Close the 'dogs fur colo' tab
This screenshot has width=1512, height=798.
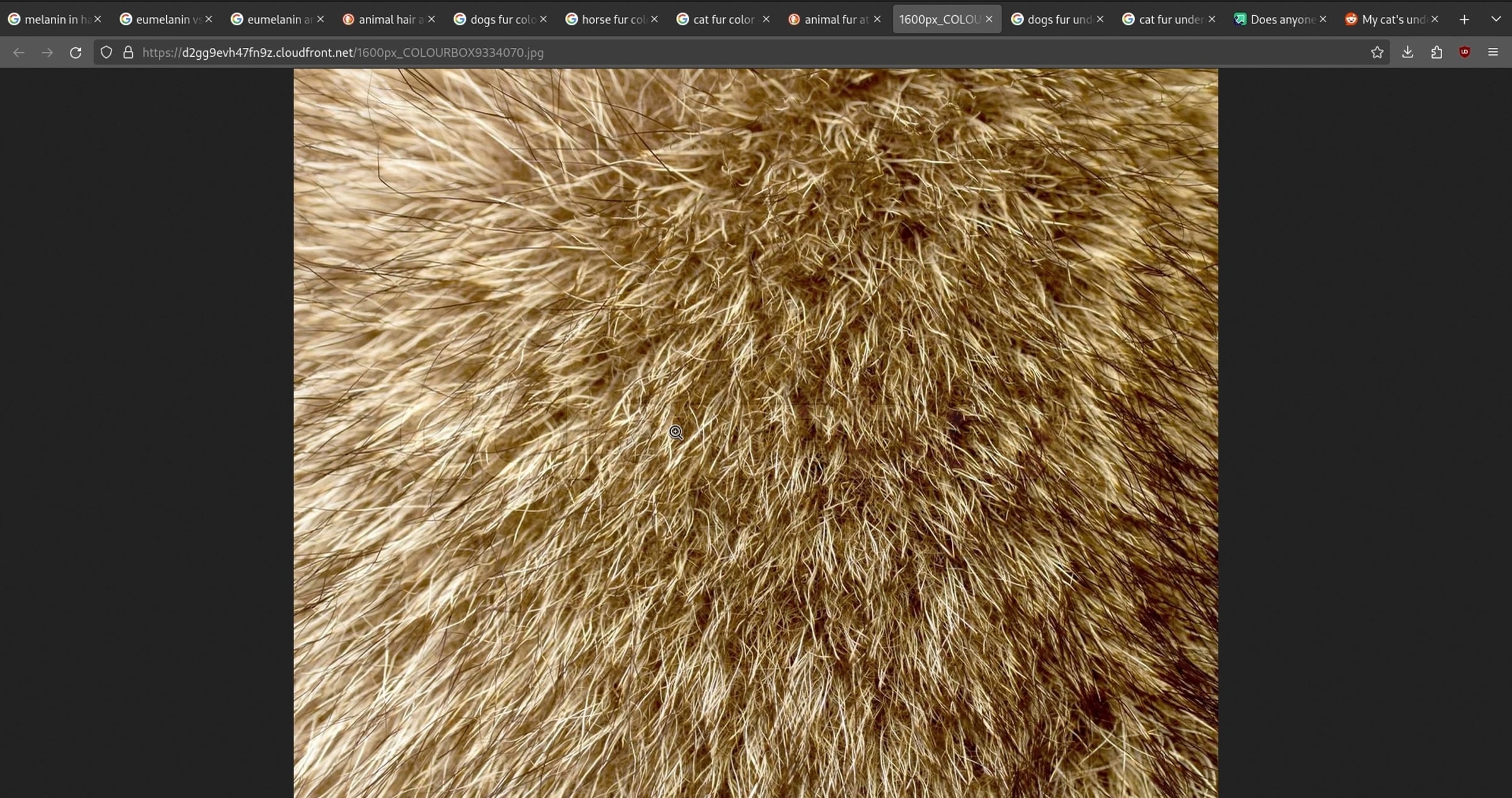(x=543, y=20)
